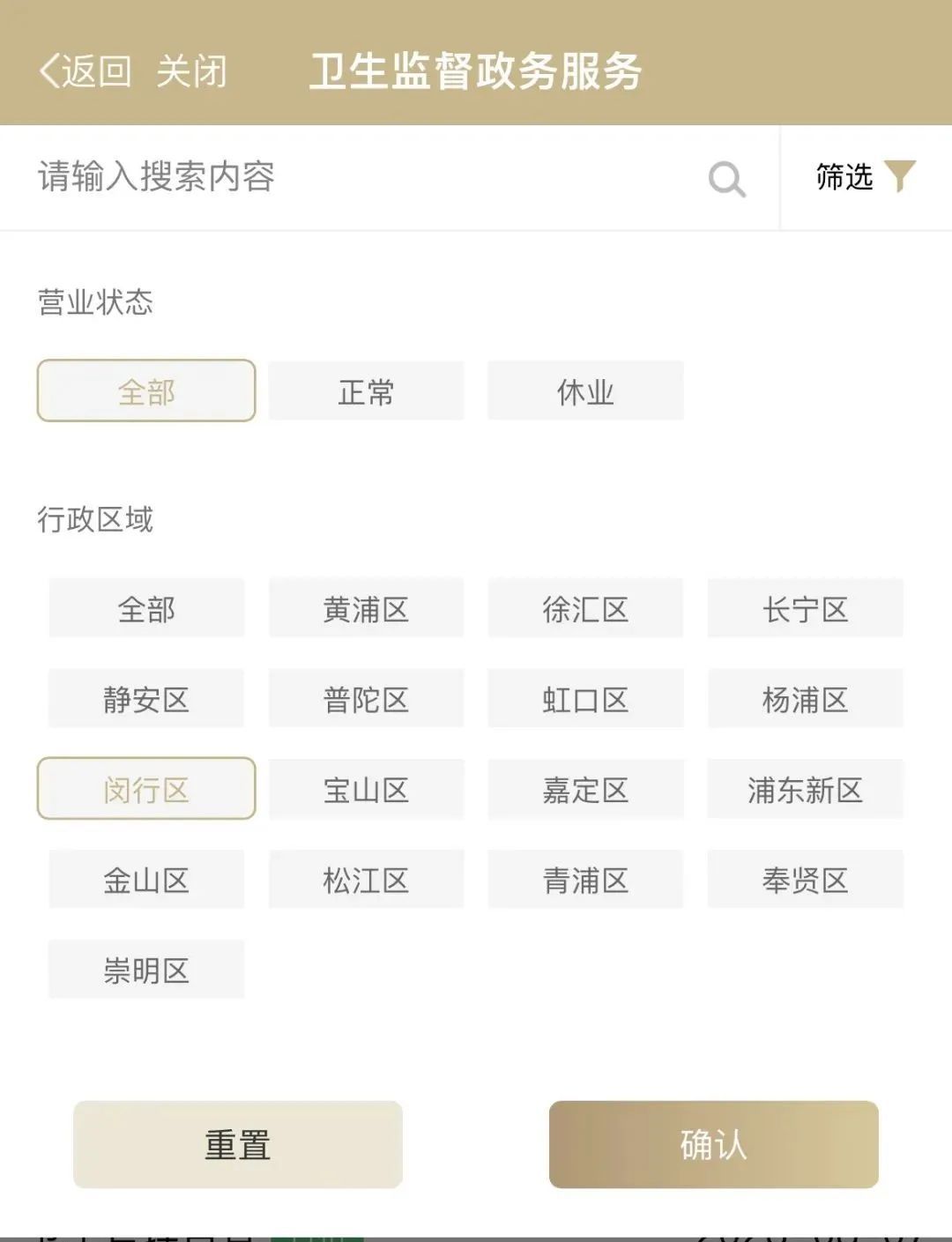Pick the 长宁区 district filter
The width and height of the screenshot is (952, 1242).
coord(805,608)
